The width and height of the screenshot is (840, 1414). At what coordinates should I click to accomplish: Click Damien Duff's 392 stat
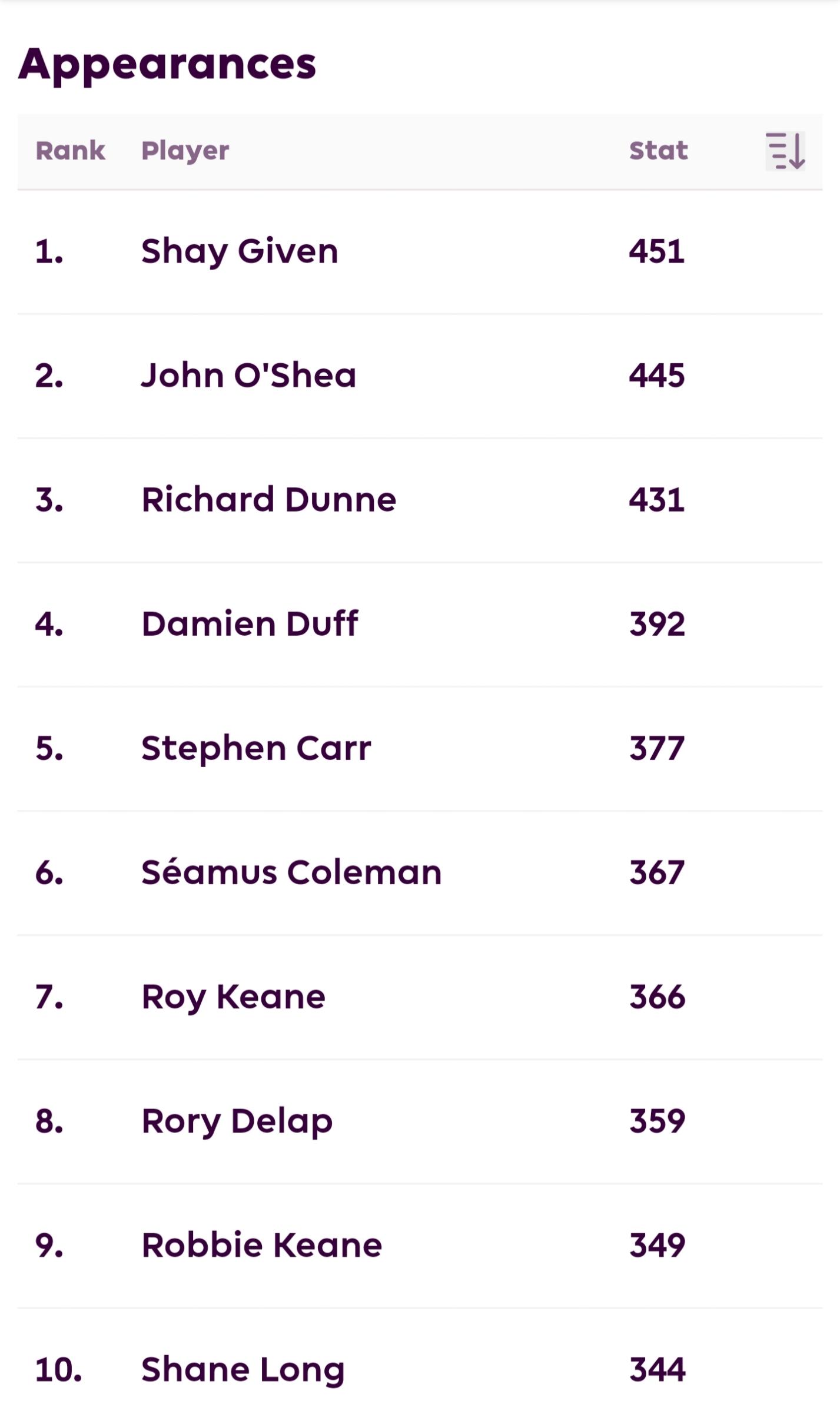[658, 624]
